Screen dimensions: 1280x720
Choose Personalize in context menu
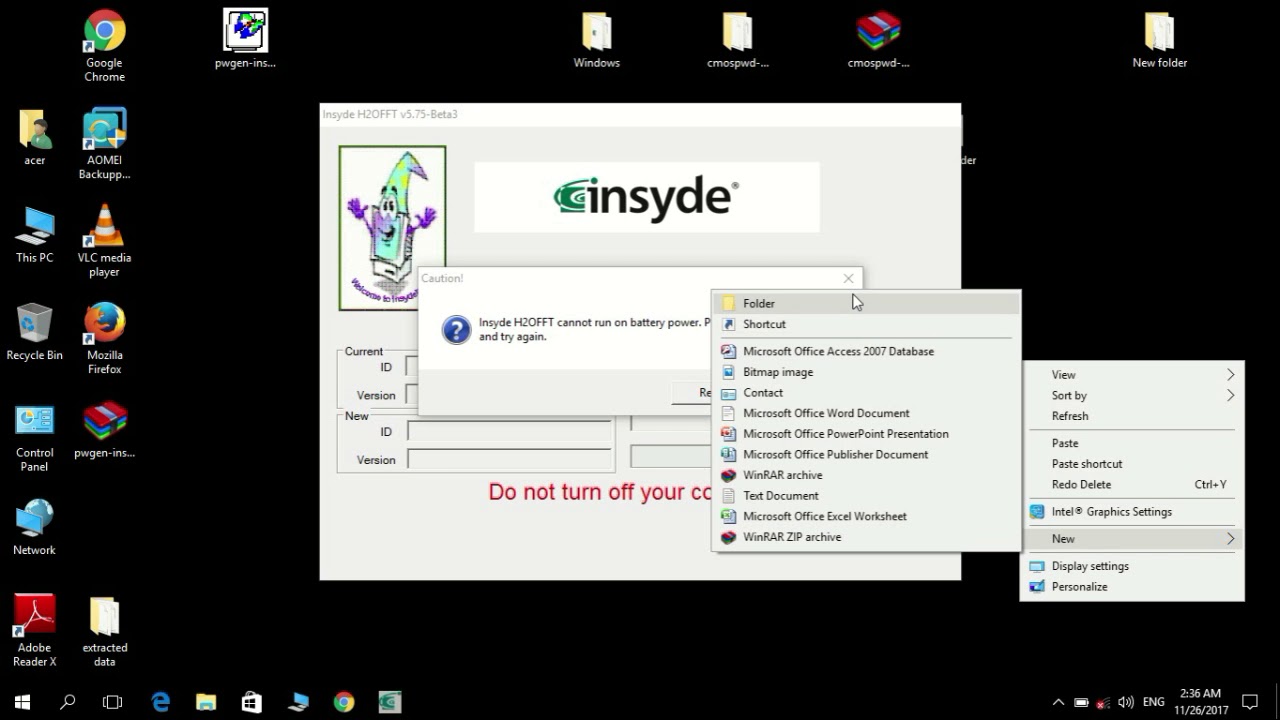[1132, 587]
